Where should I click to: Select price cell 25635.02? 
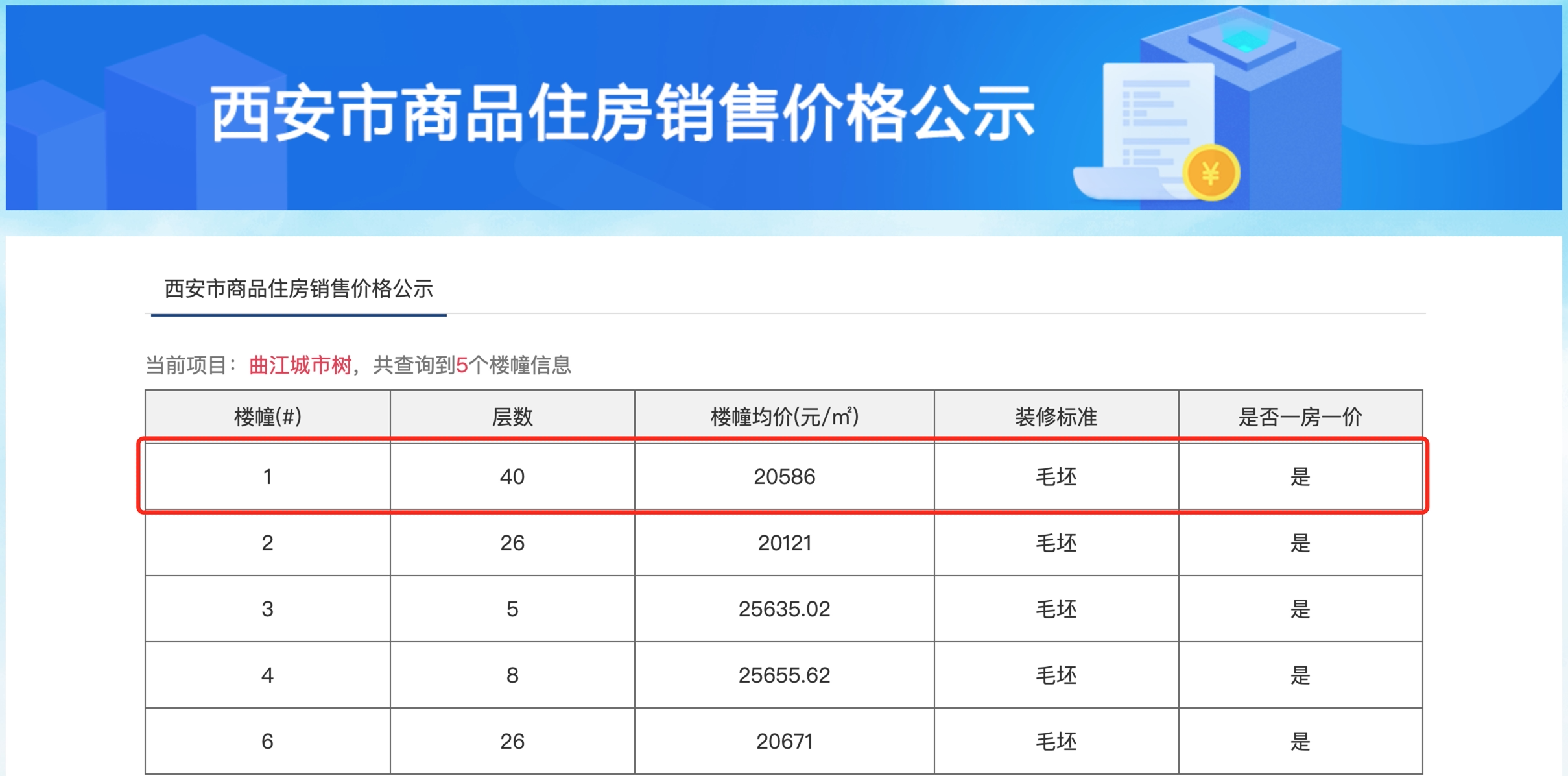[x=785, y=609]
